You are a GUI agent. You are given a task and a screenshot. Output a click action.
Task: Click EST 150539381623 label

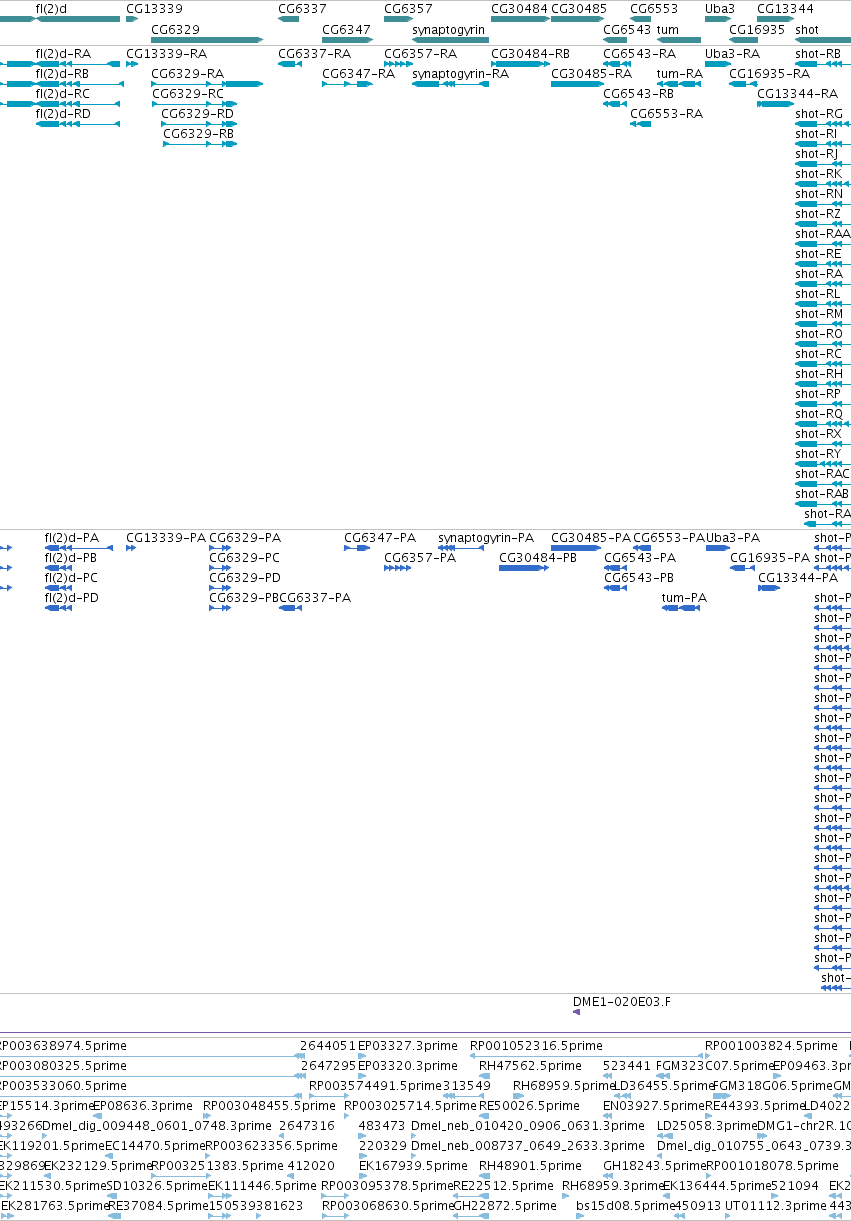click(x=255, y=1206)
